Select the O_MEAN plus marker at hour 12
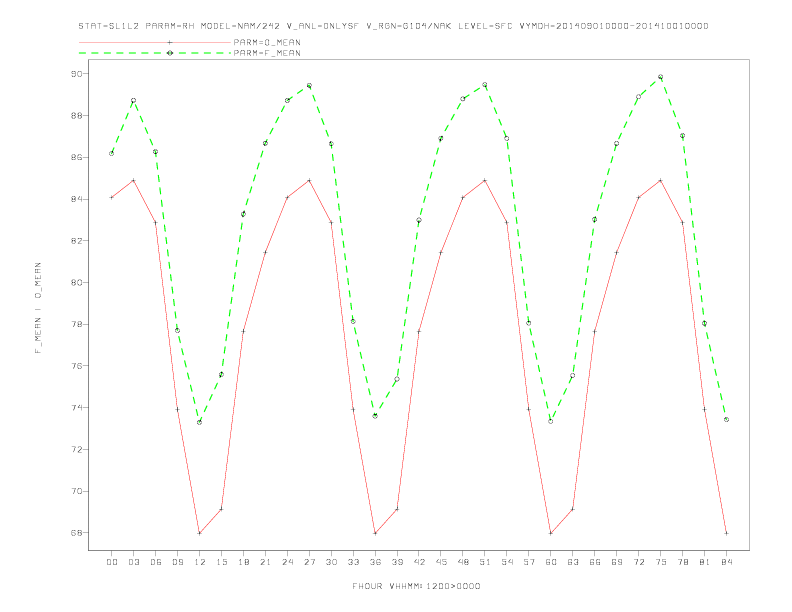792x612 pixels. 200,533
